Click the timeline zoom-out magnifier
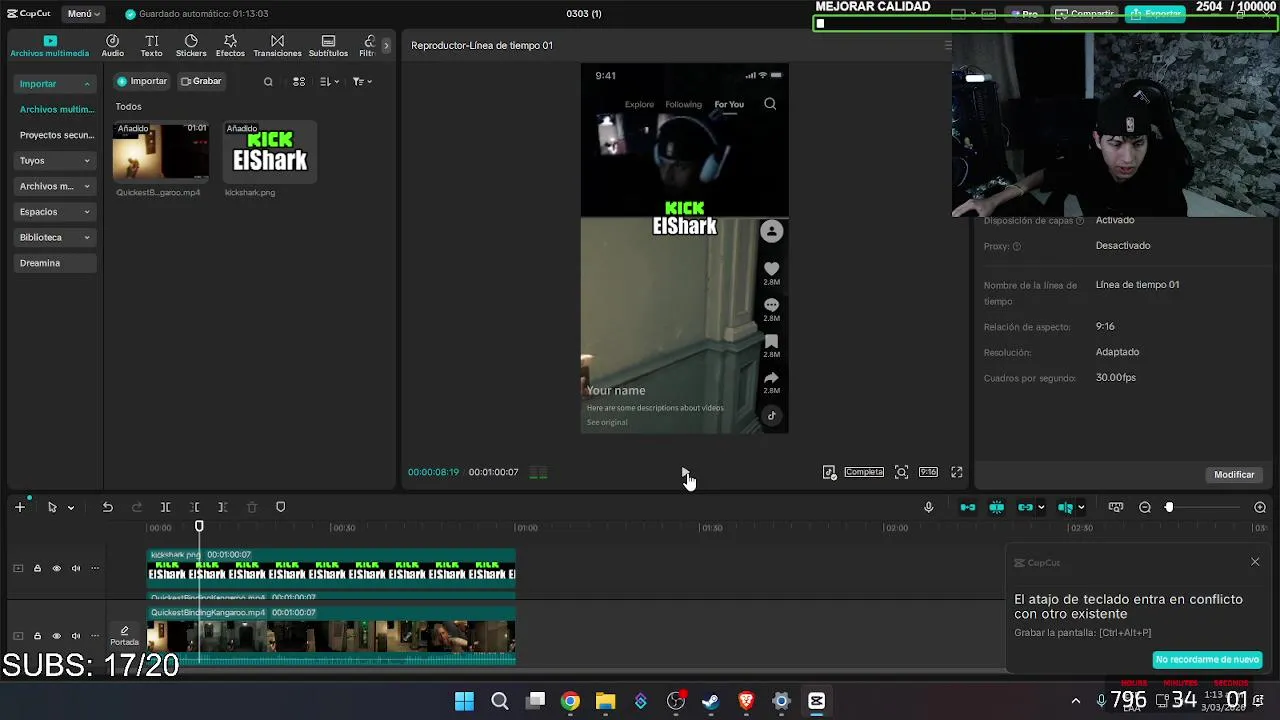 click(x=1145, y=507)
